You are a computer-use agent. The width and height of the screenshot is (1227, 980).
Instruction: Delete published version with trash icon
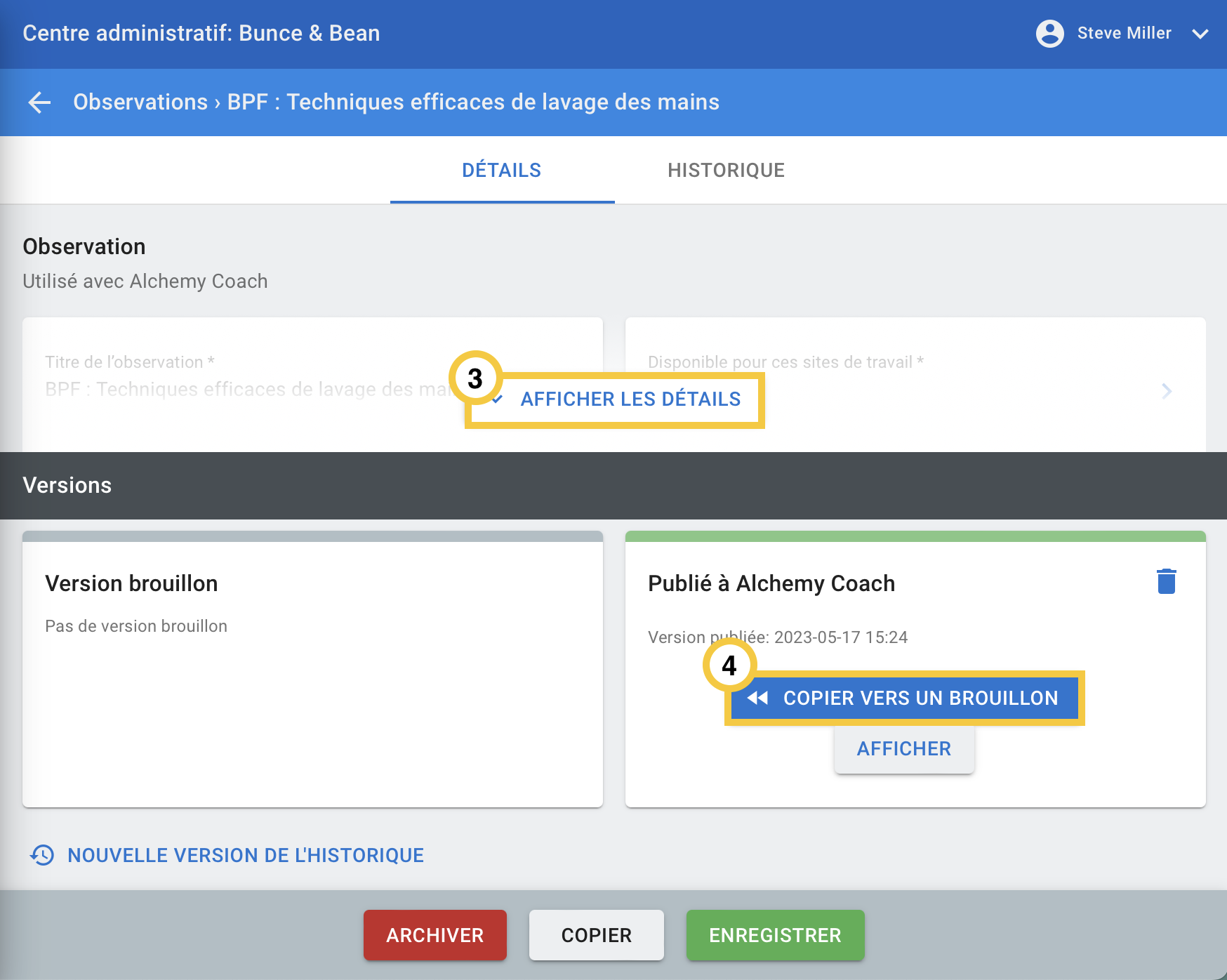coord(1166,581)
